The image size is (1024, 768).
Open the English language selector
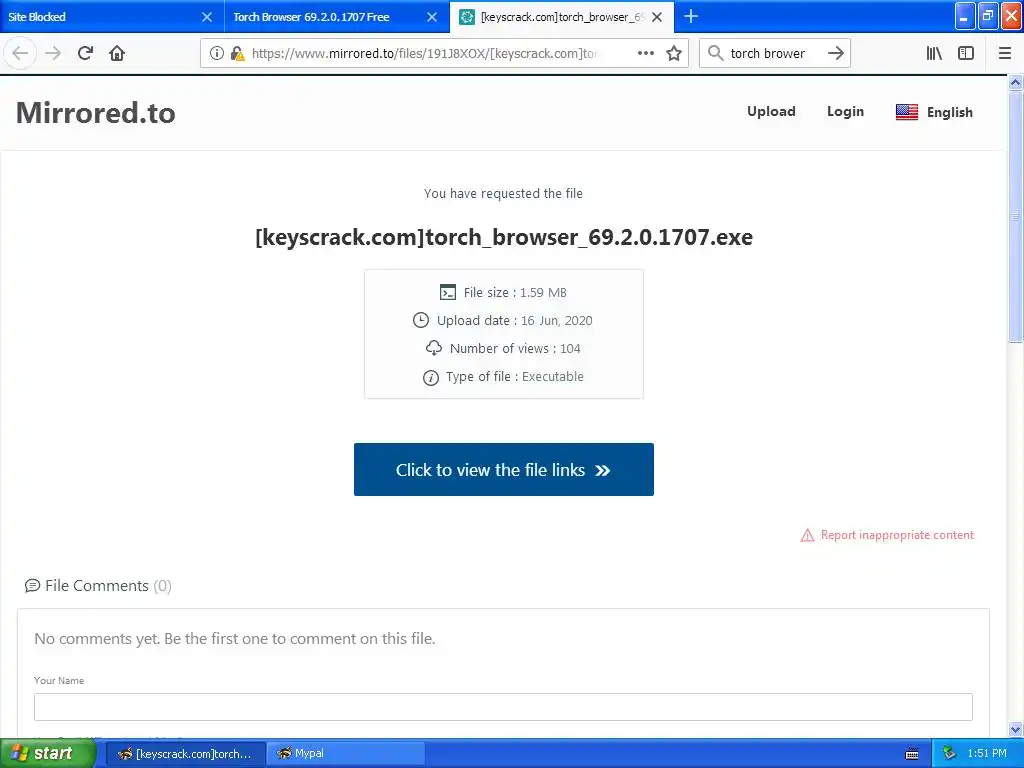click(934, 112)
